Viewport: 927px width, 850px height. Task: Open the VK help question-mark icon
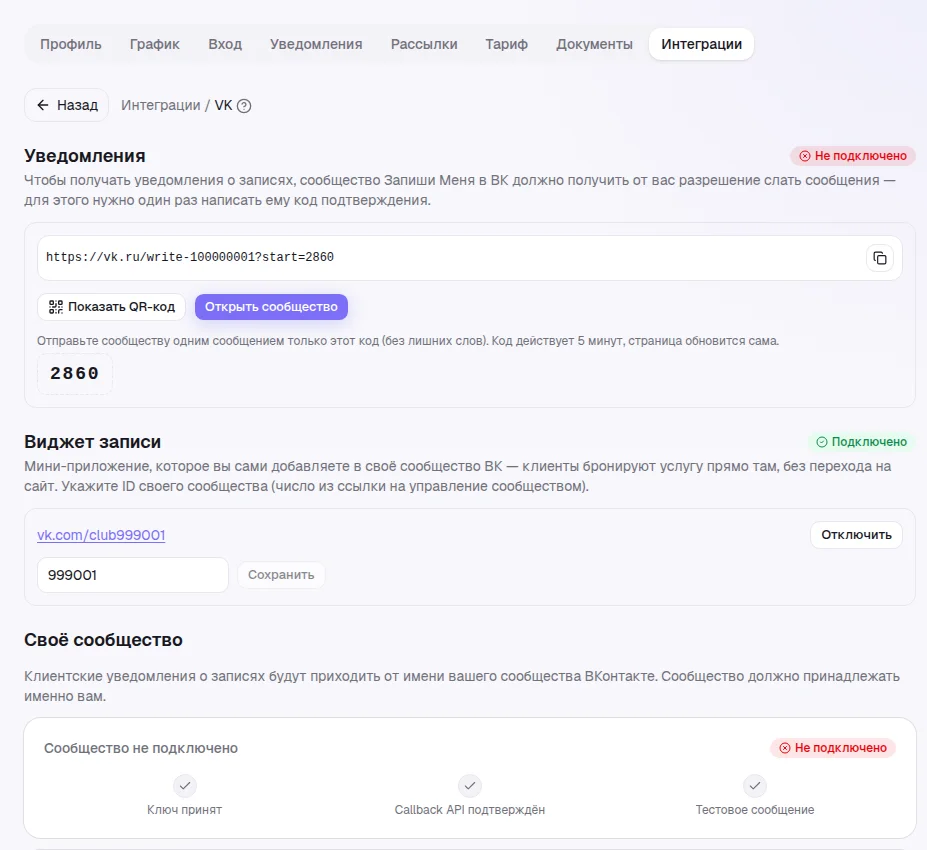coord(244,106)
